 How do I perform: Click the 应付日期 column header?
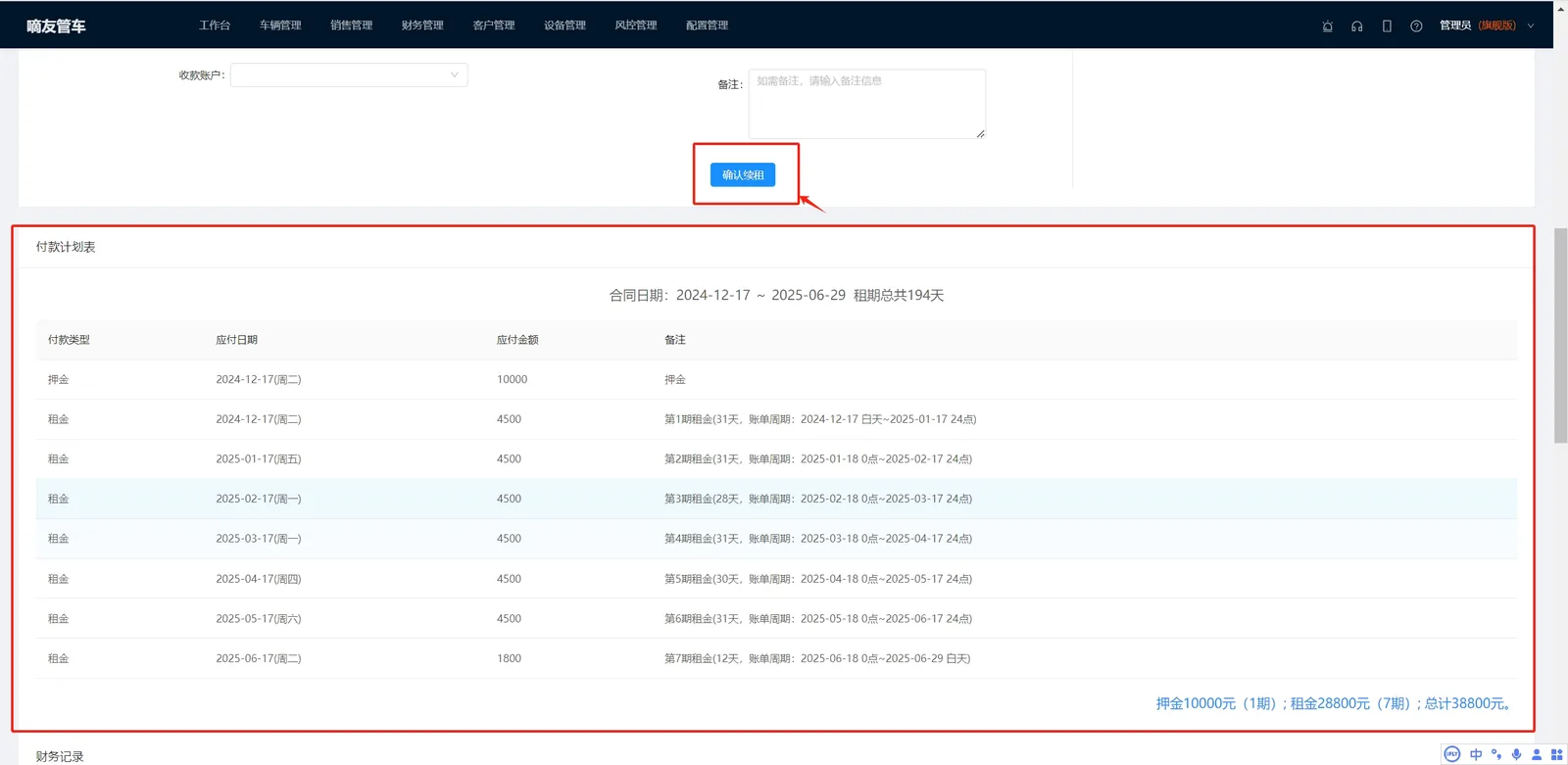236,340
